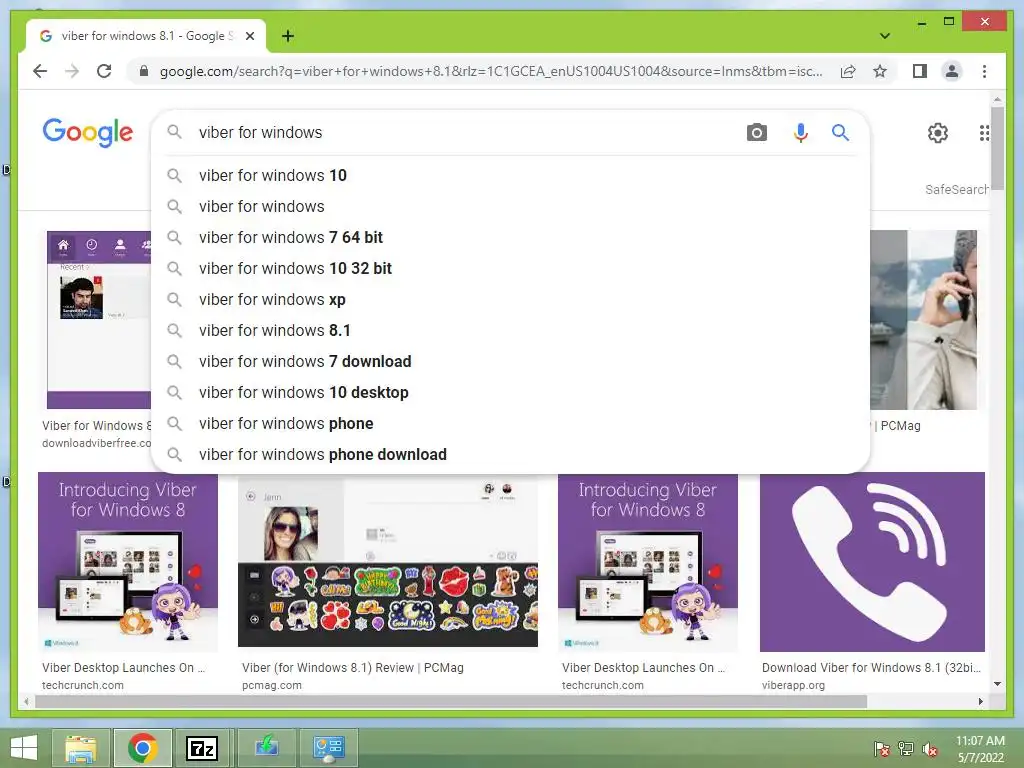Screen dimensions: 1024x768
Task: Pick the viber for windows 8.1 suggestion
Action: [510, 330]
